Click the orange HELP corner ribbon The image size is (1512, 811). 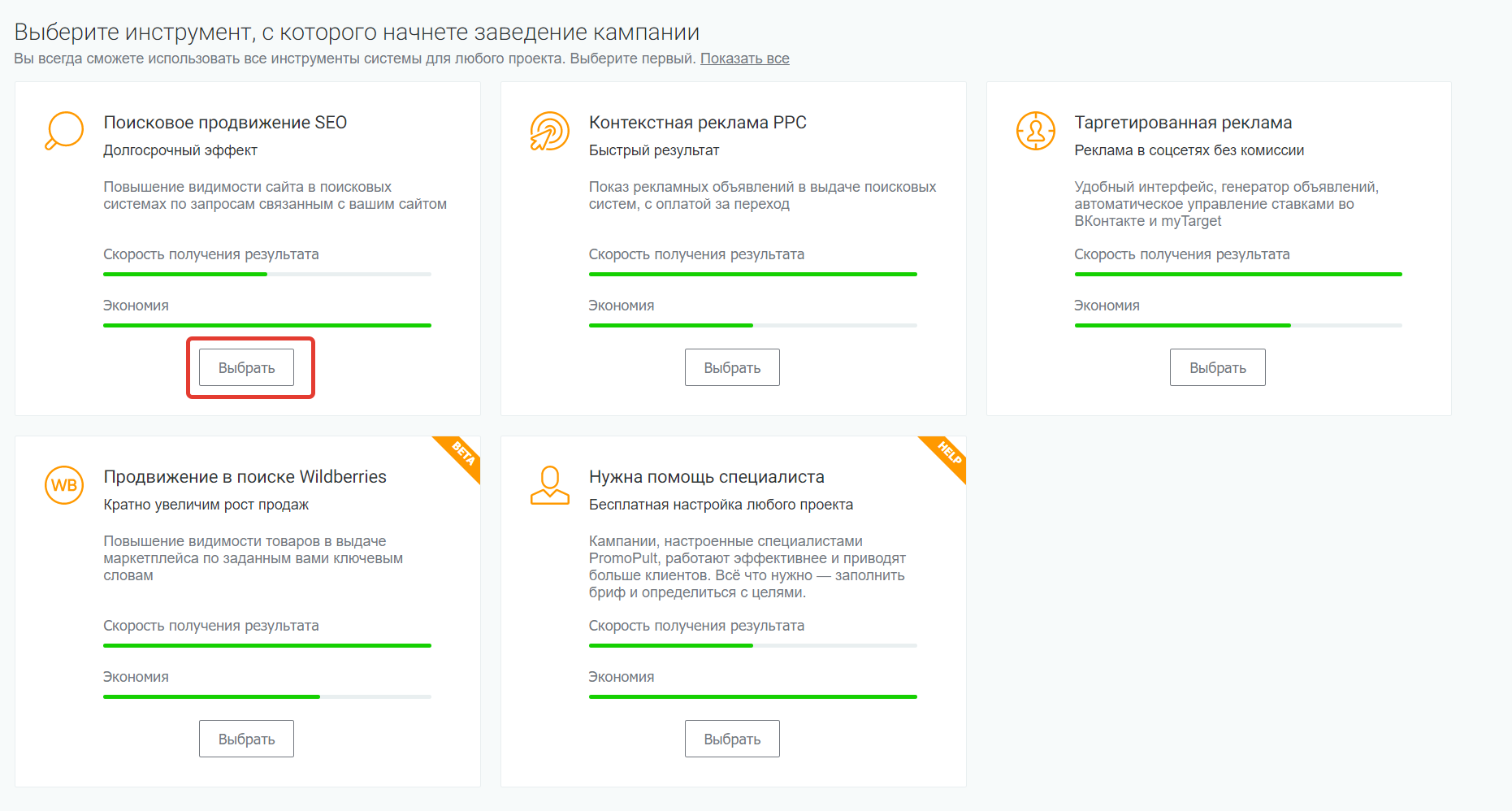click(x=947, y=455)
